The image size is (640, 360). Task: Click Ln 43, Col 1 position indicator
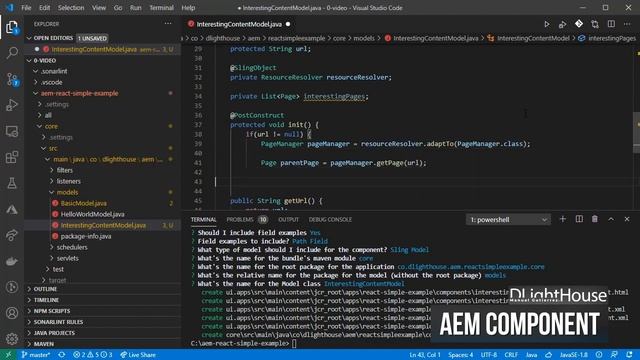pyautogui.click(x=424, y=355)
